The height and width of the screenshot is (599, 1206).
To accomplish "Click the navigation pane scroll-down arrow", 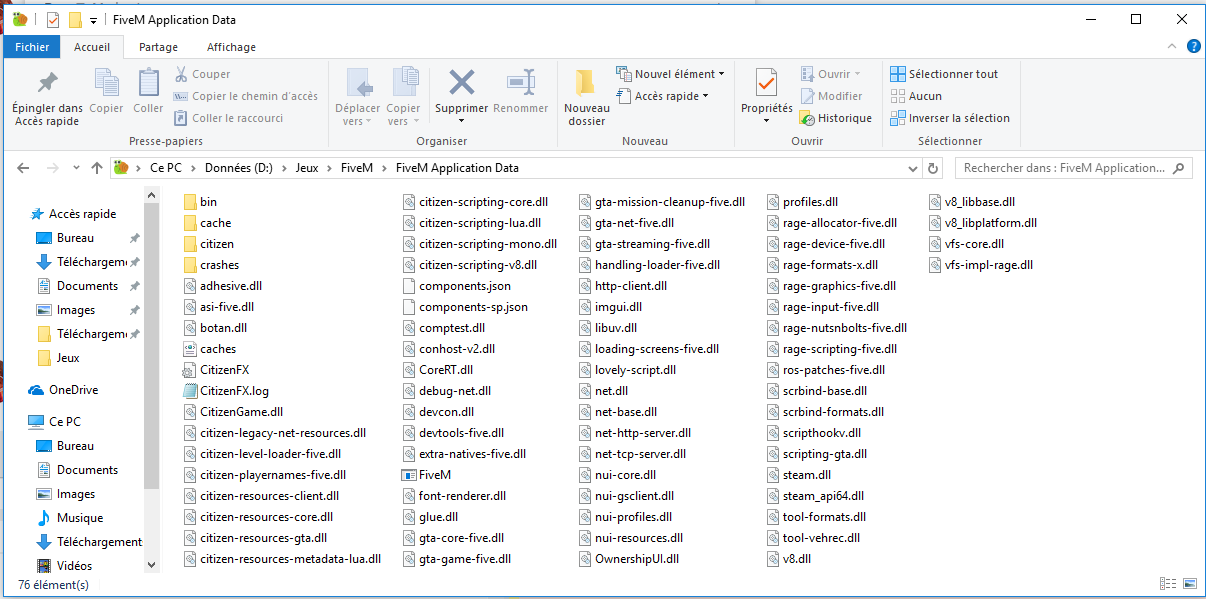I will pyautogui.click(x=151, y=565).
